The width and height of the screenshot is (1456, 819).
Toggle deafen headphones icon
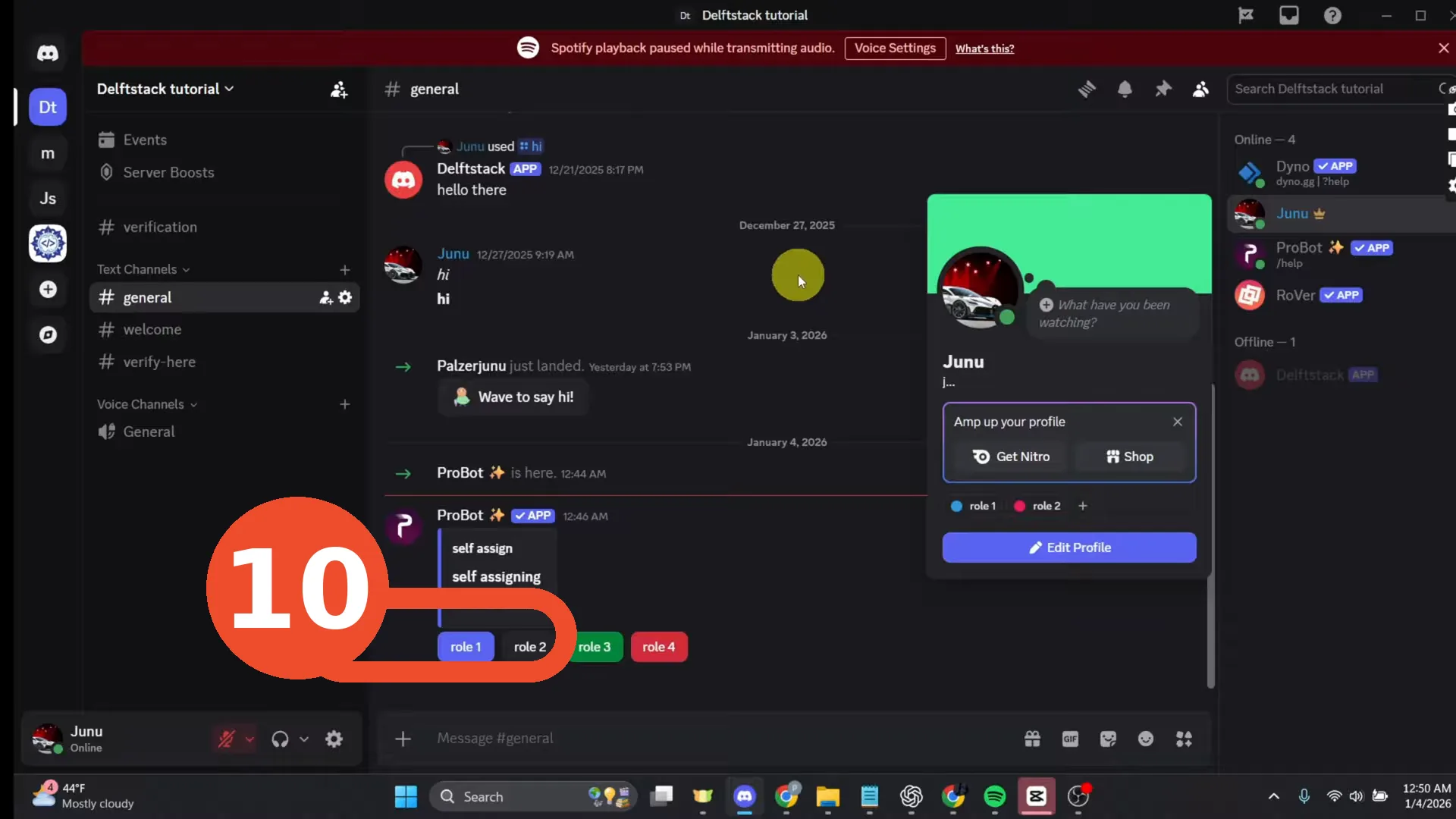pyautogui.click(x=280, y=739)
